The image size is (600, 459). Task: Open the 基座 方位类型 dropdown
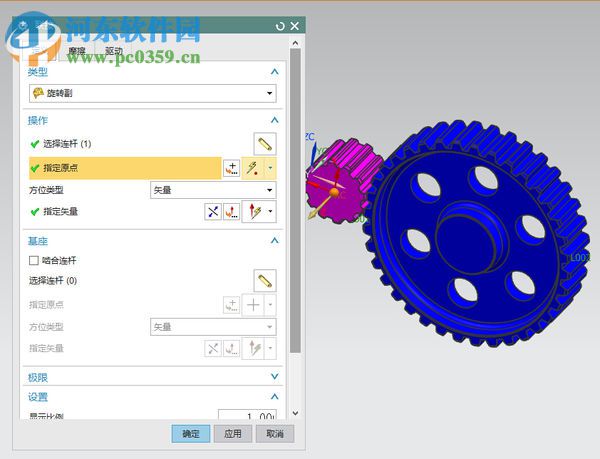213,327
